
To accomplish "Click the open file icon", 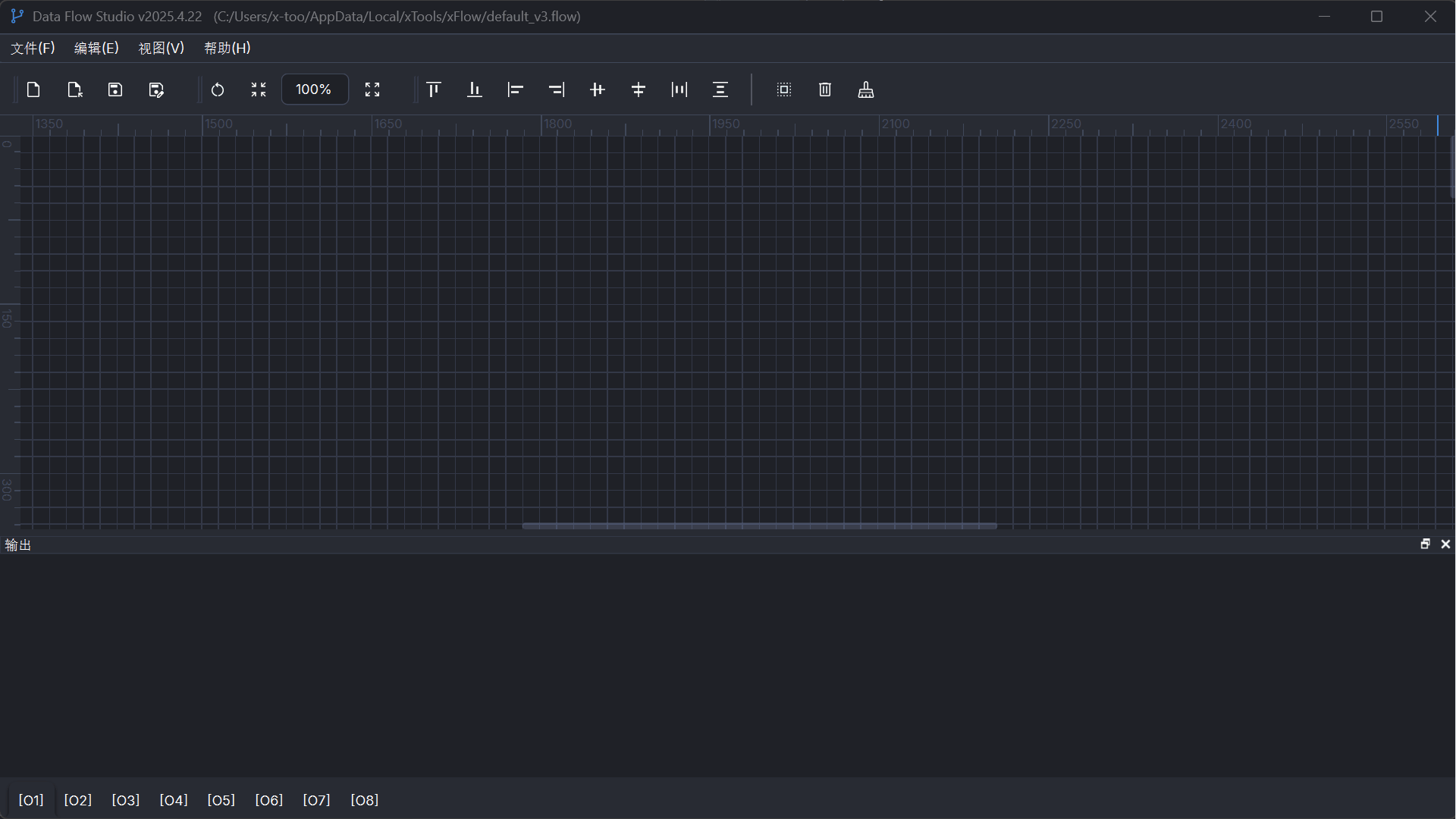I will (x=74, y=89).
